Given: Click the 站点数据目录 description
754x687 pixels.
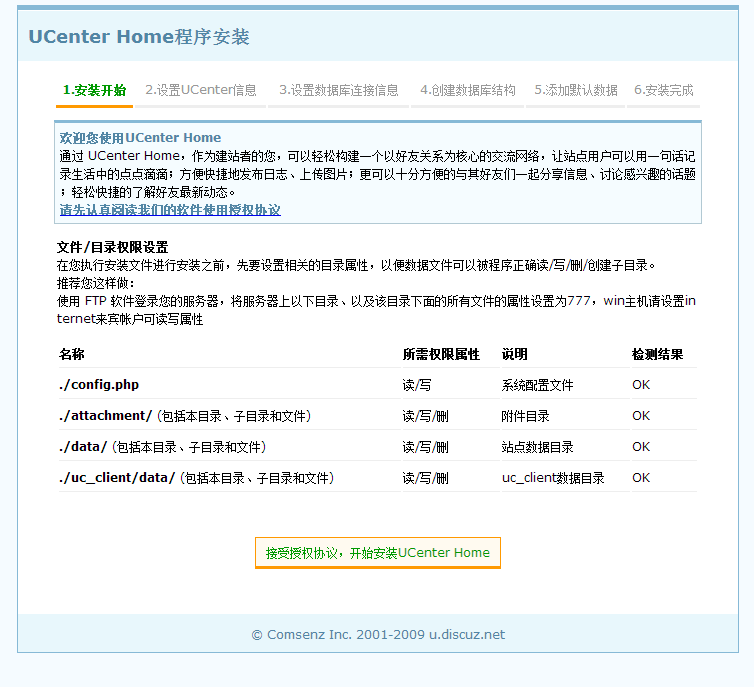Looking at the screenshot, I should pos(538,447).
